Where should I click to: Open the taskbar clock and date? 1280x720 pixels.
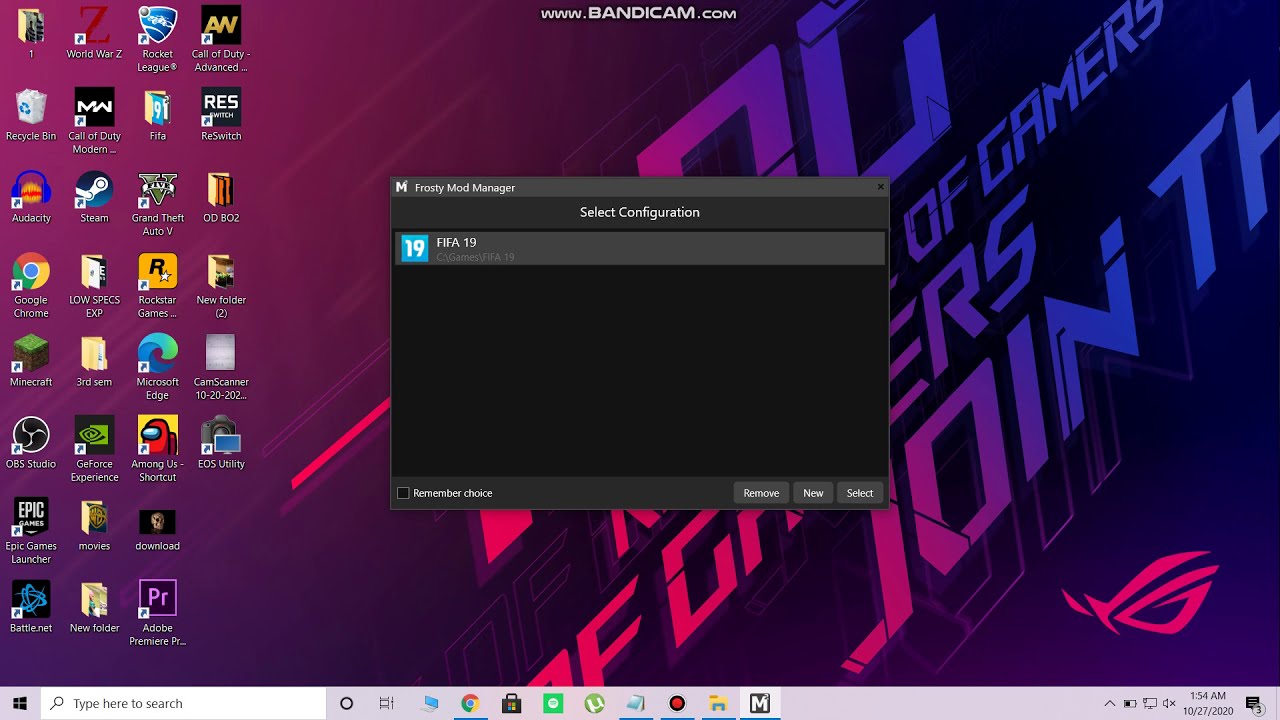click(x=1208, y=703)
